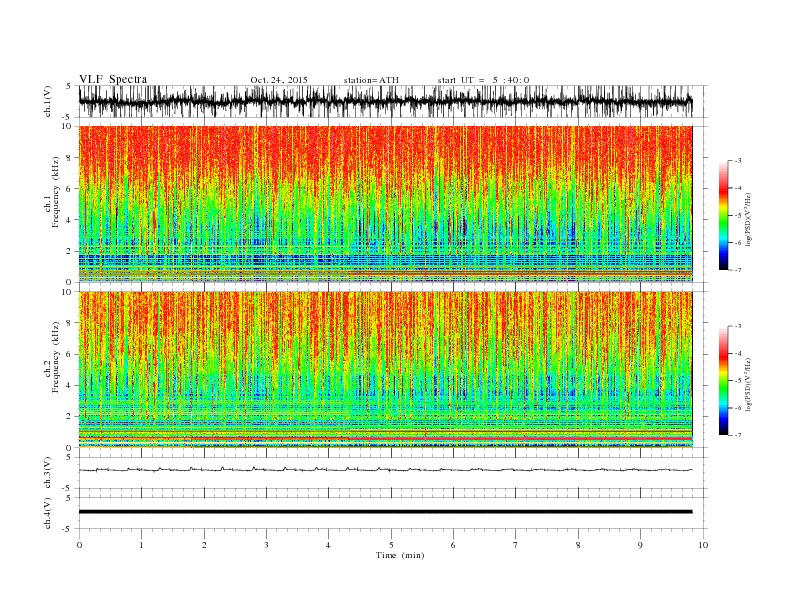Click the "station=ATH" header label

(371, 80)
